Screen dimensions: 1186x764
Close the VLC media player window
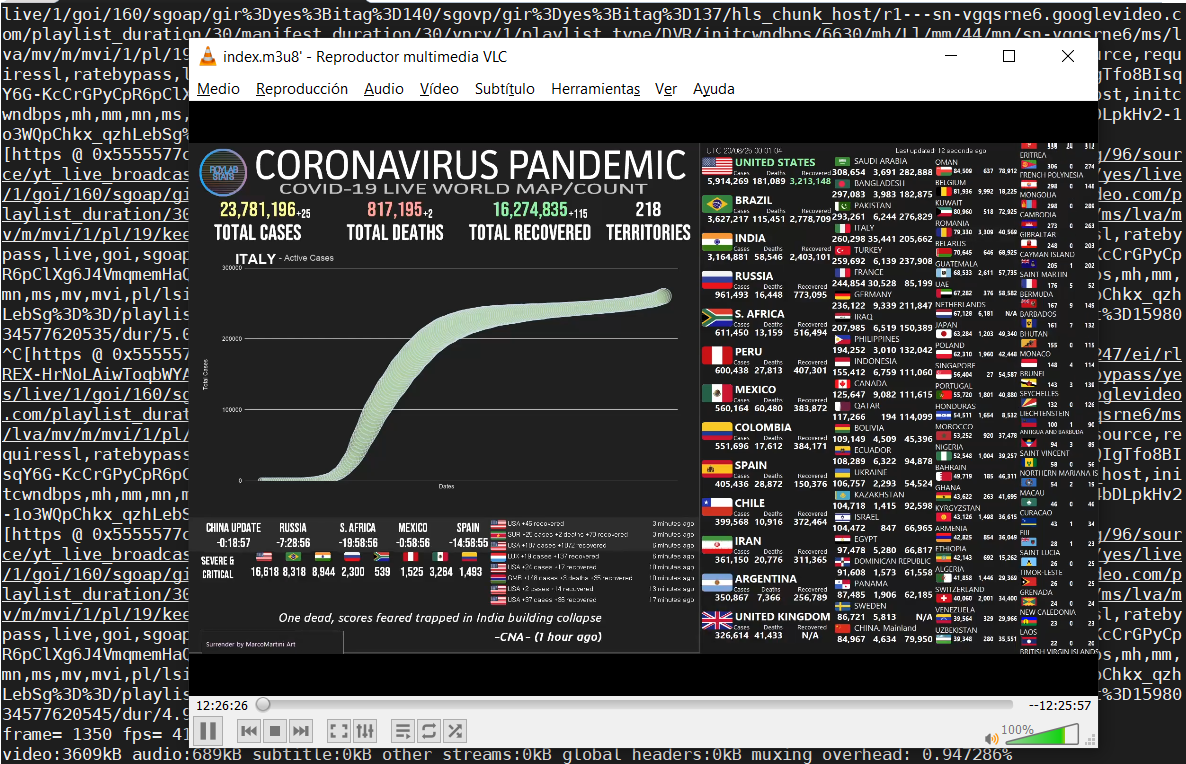[1067, 56]
